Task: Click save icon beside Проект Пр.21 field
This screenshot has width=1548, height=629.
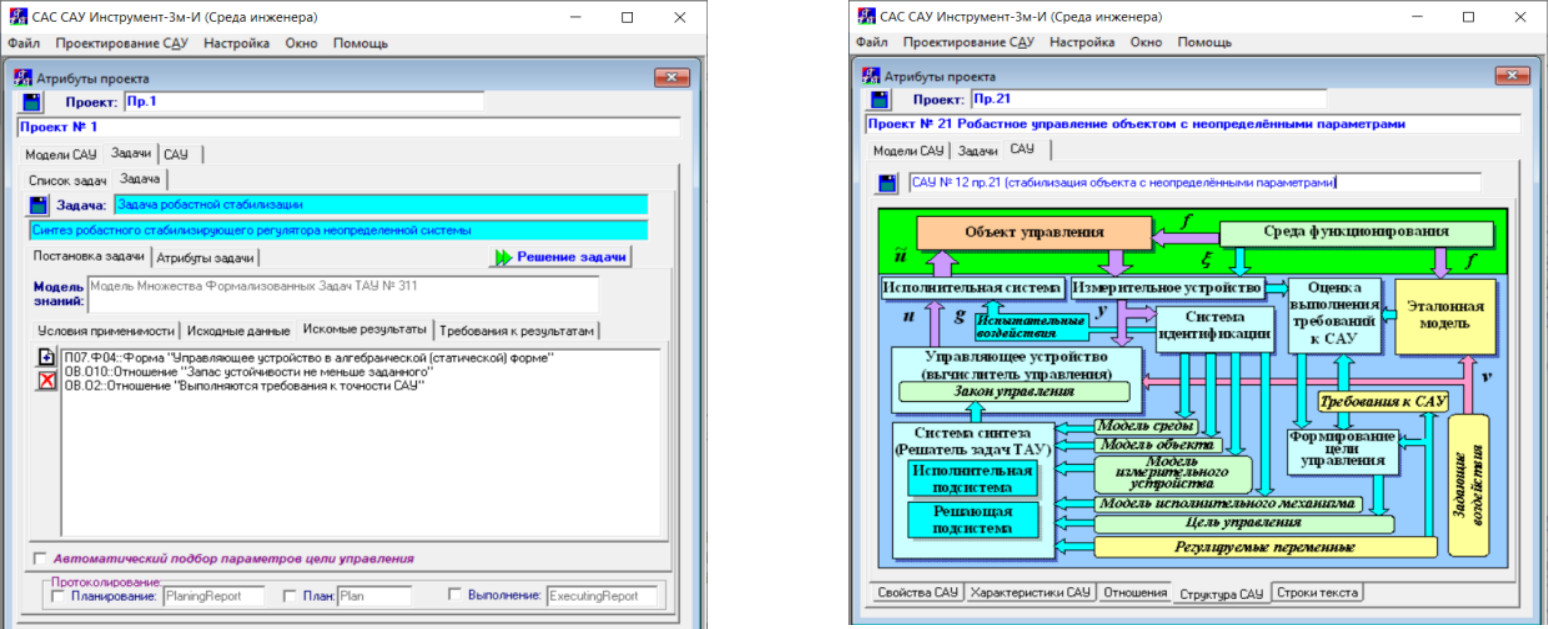Action: point(881,100)
